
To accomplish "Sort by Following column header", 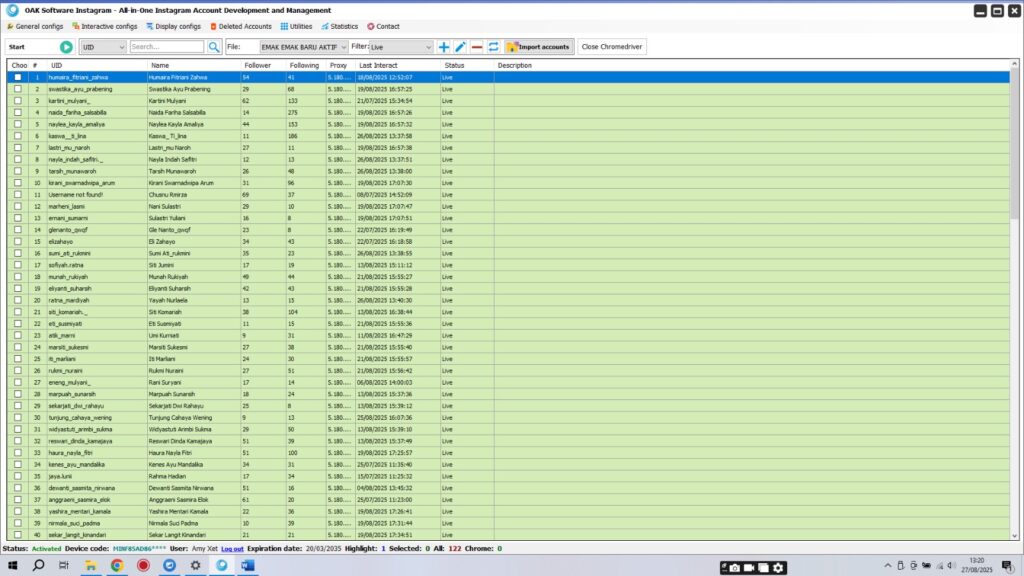I will 304,65.
